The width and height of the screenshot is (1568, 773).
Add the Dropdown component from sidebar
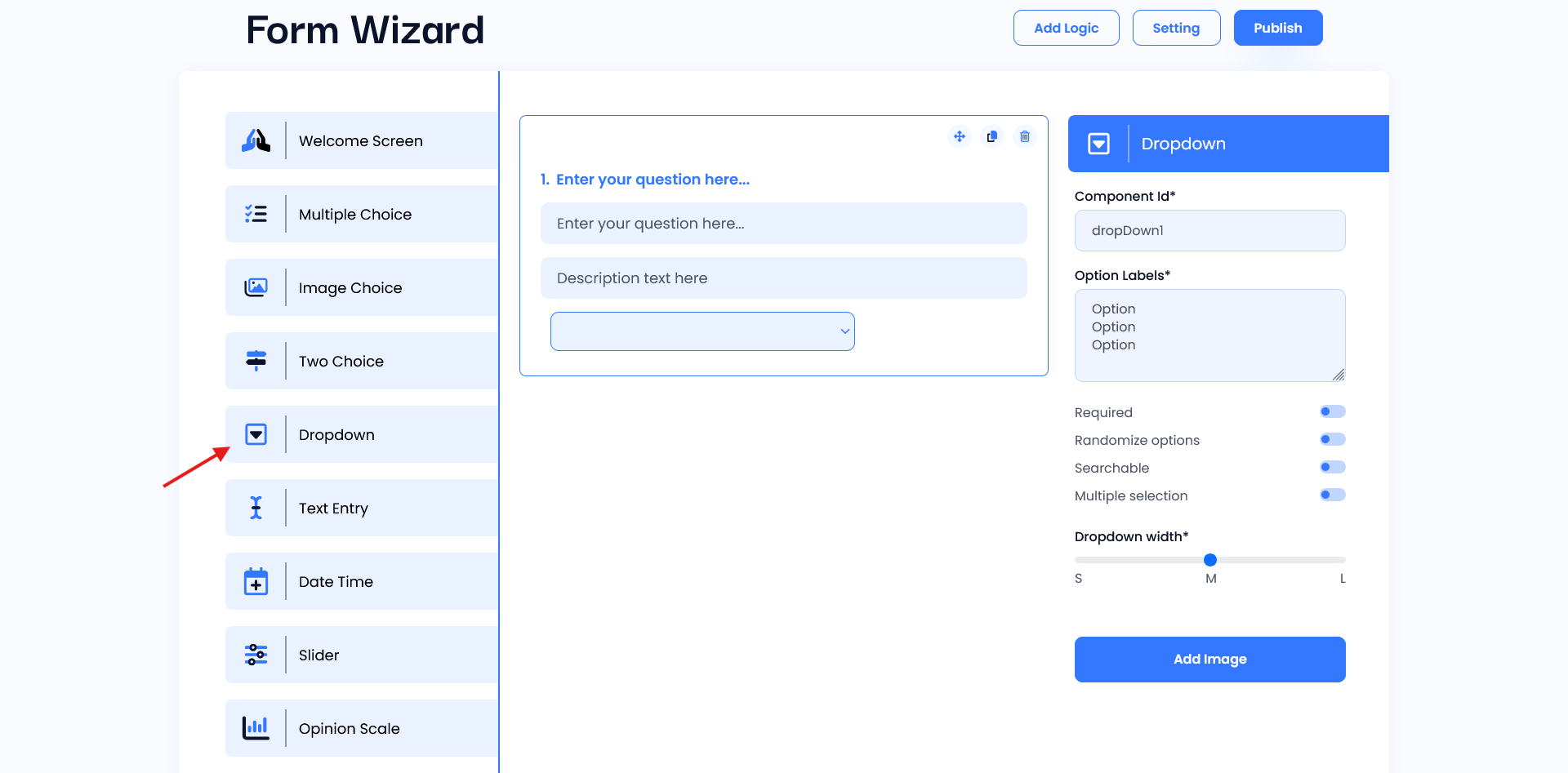click(362, 434)
